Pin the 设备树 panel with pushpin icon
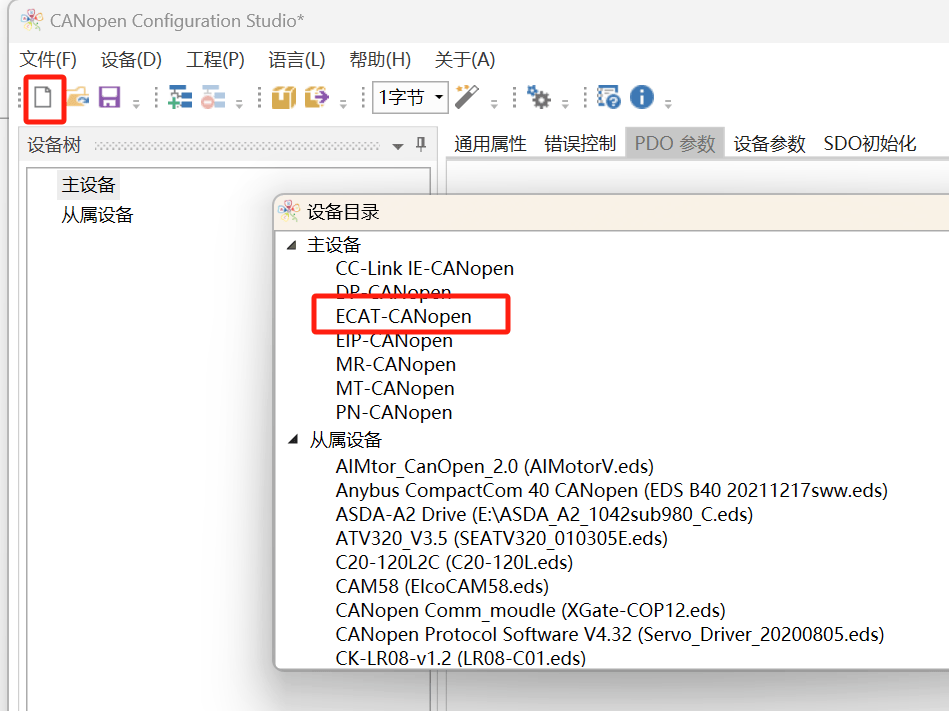 pos(421,144)
